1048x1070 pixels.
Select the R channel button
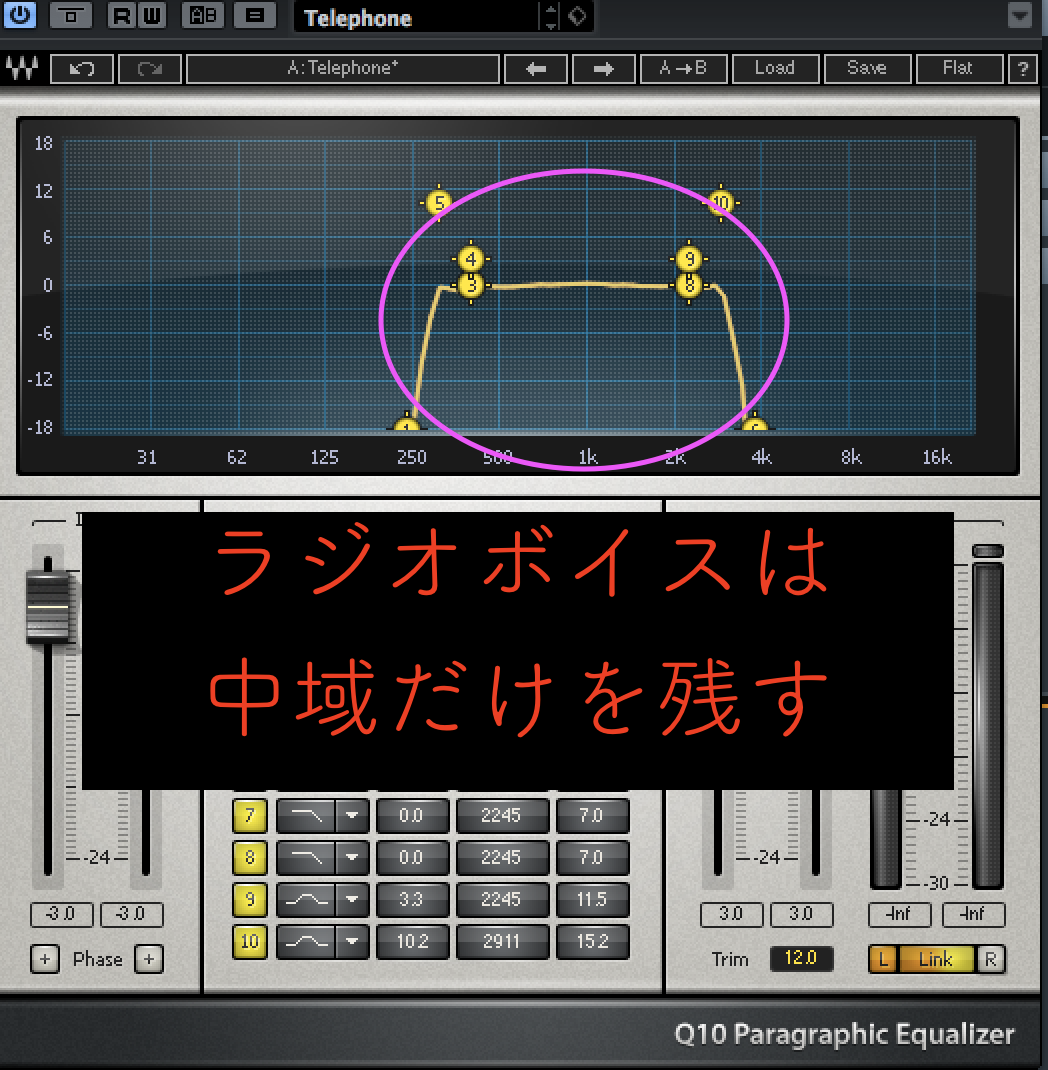click(x=991, y=959)
